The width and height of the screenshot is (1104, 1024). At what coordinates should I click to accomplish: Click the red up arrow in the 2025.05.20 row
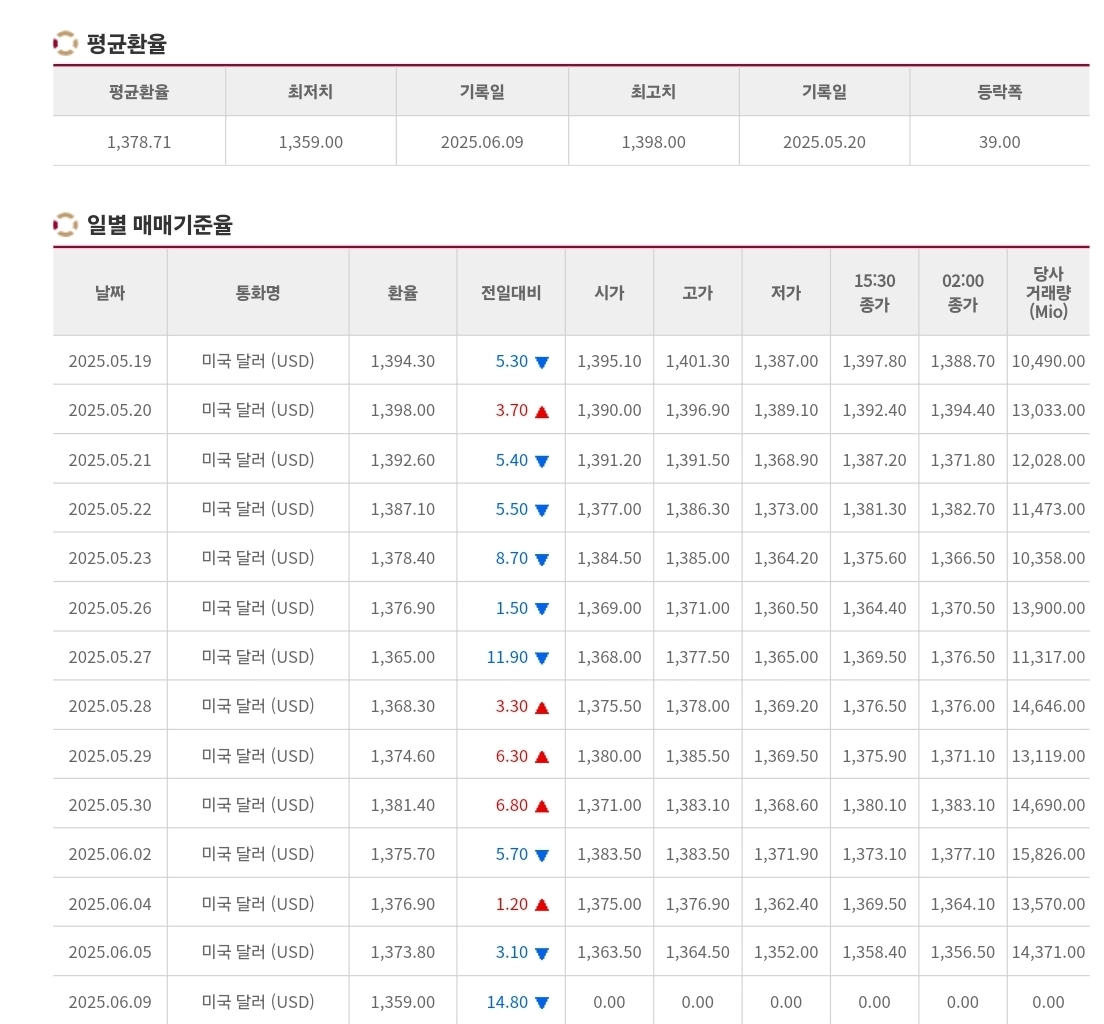[541, 412]
